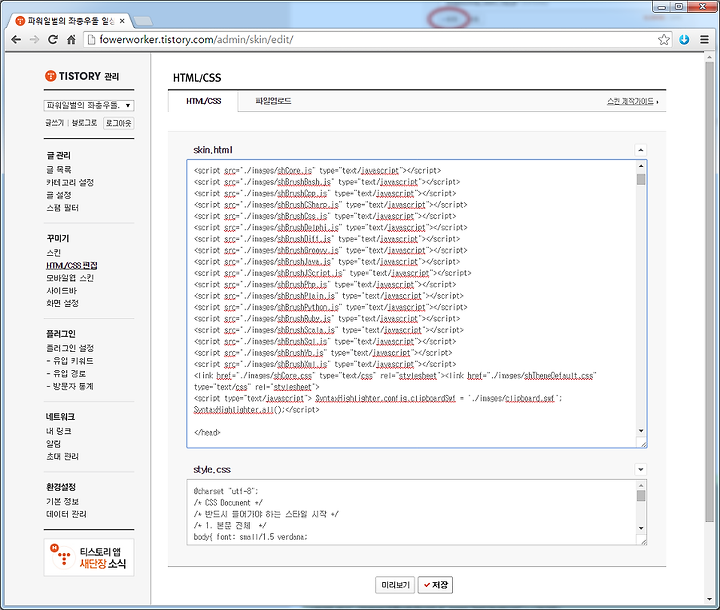The width and height of the screenshot is (720, 610).
Task: Open HTML/CSS 편집 in sidebar
Action: click(72, 265)
